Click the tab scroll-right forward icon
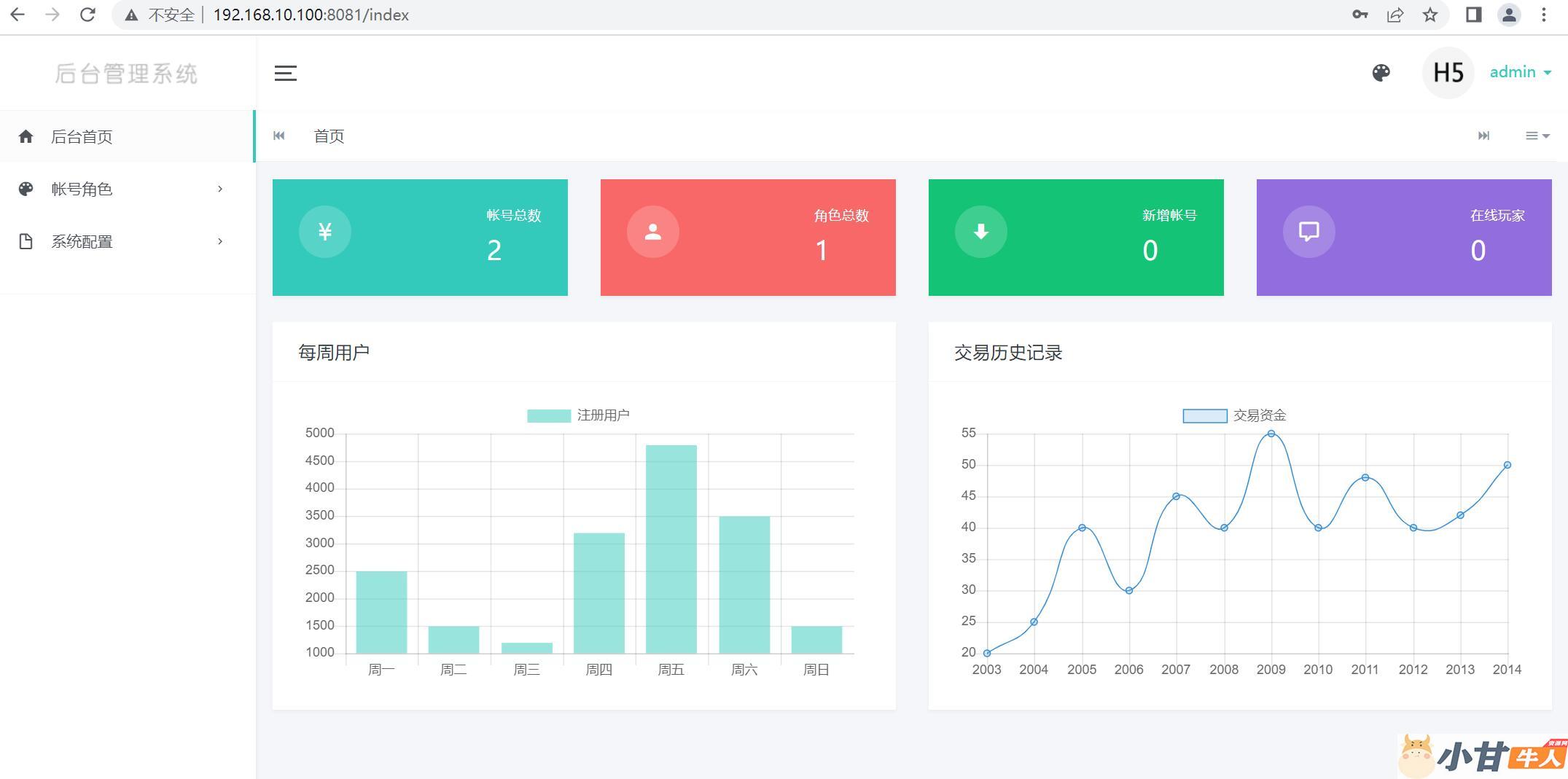 [x=1483, y=136]
